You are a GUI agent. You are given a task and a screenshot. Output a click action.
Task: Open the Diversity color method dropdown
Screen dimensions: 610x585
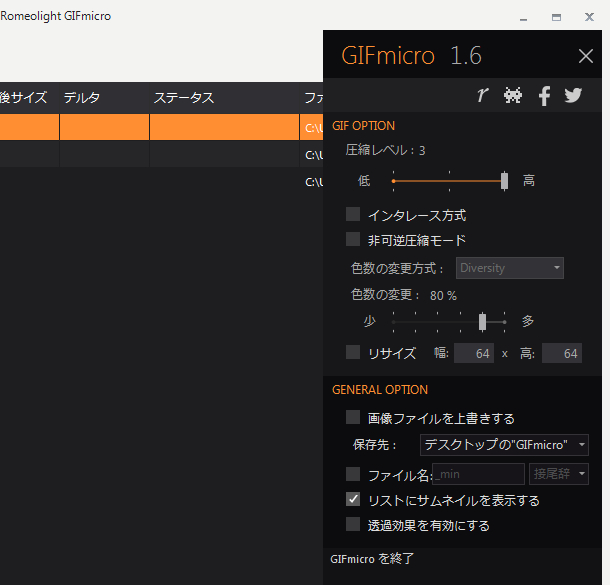click(x=510, y=268)
